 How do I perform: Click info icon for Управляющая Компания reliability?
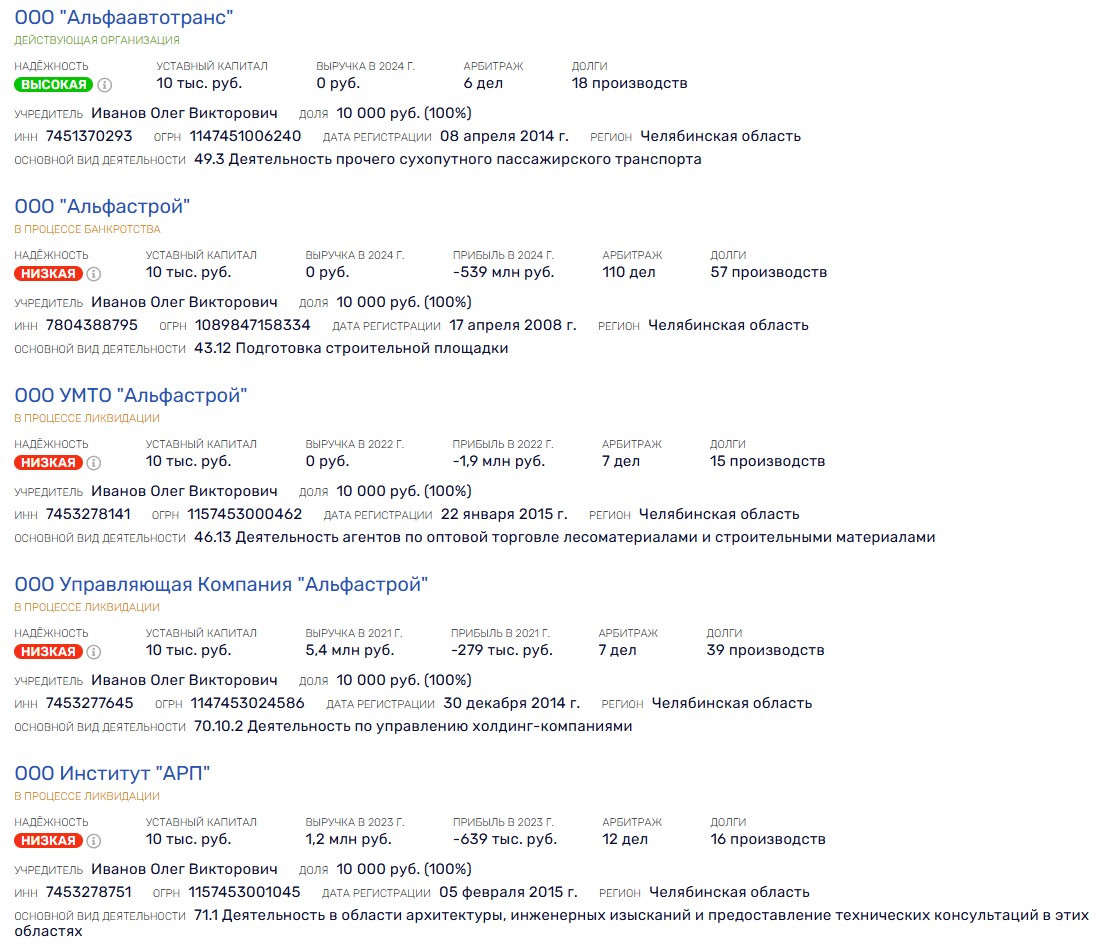coord(94,652)
